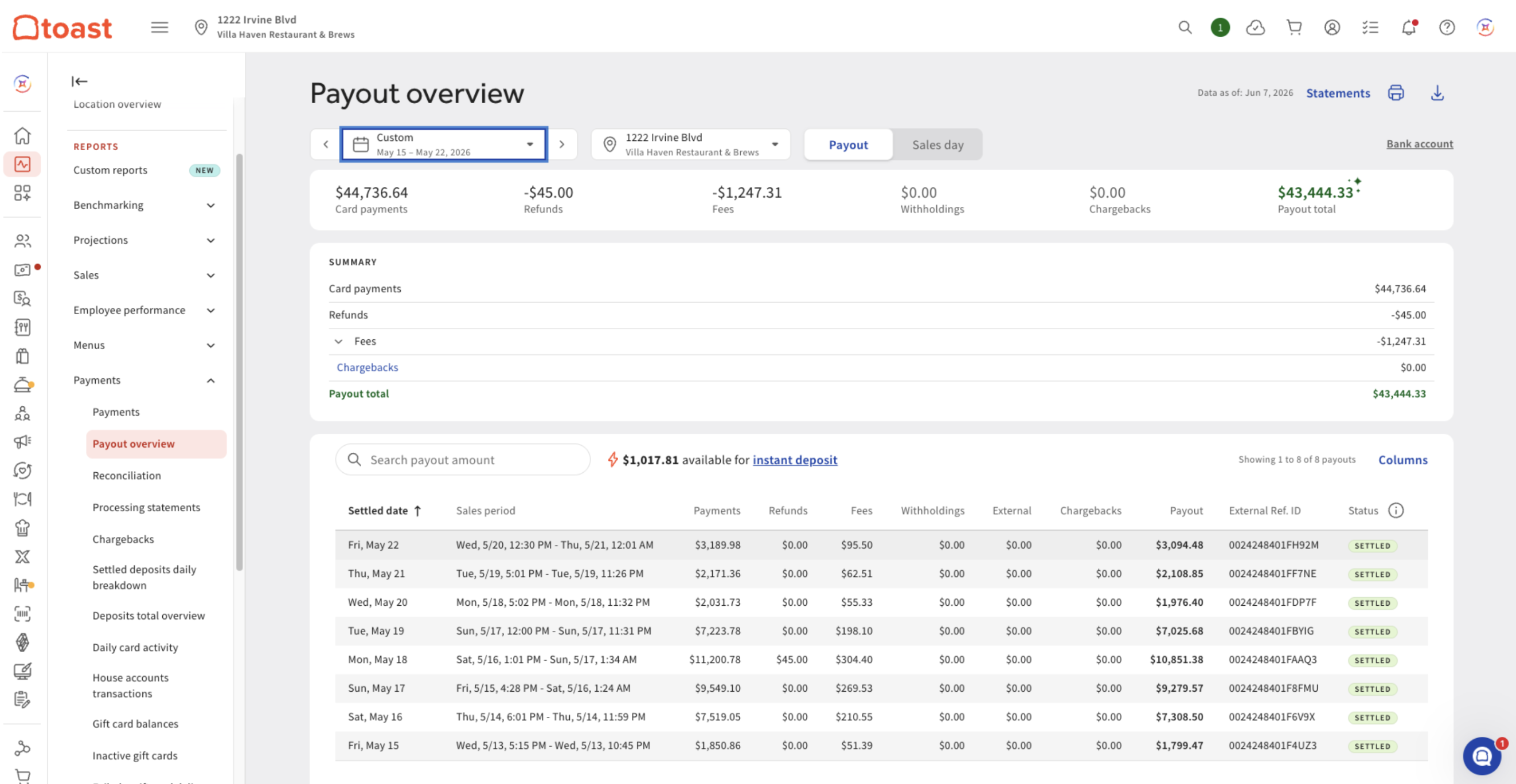
Task: Open Deposits total overview
Action: [149, 616]
